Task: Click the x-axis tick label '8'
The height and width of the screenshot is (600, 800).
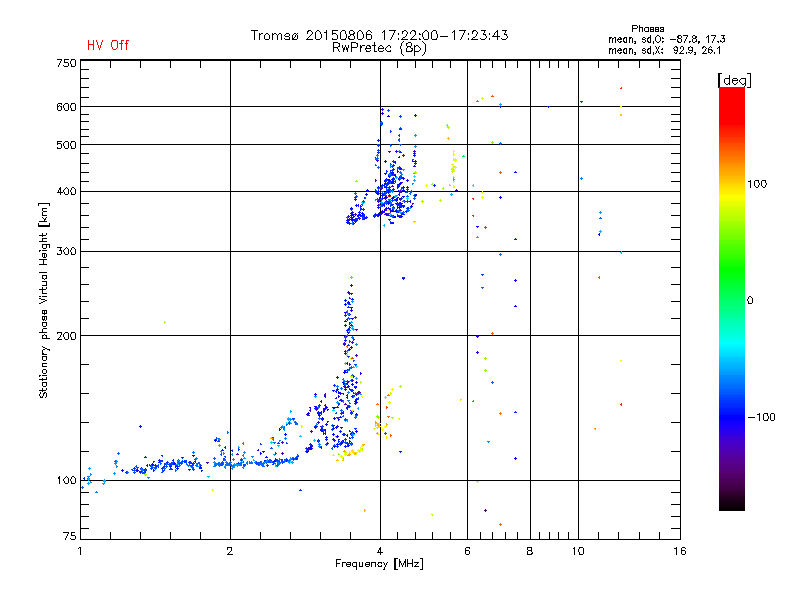Action: click(530, 551)
